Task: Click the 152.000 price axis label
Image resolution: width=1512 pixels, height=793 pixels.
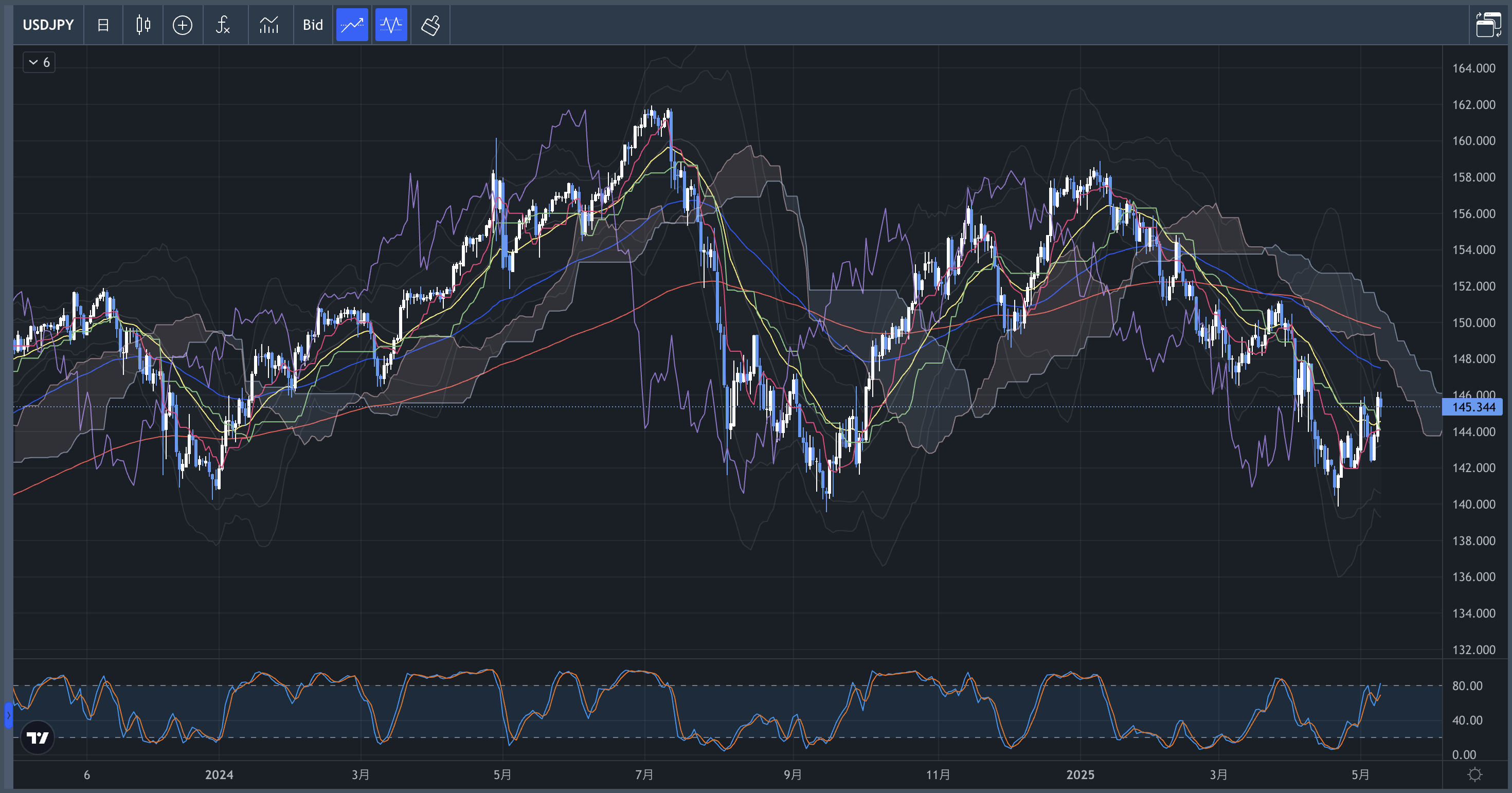Action: pyautogui.click(x=1474, y=286)
